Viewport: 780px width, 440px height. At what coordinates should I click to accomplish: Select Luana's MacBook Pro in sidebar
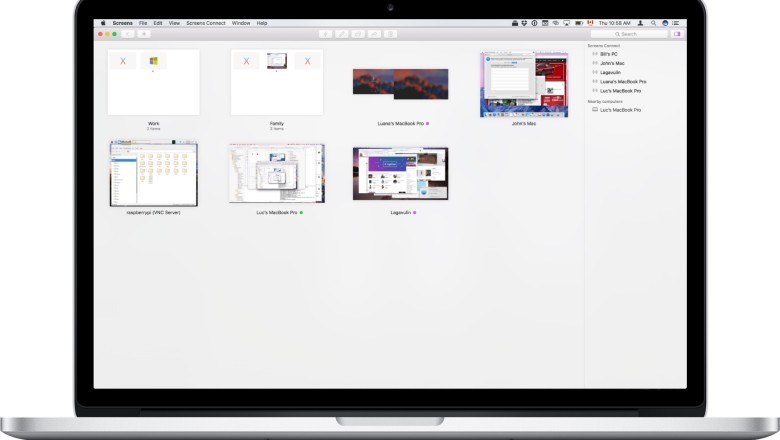(x=620, y=82)
